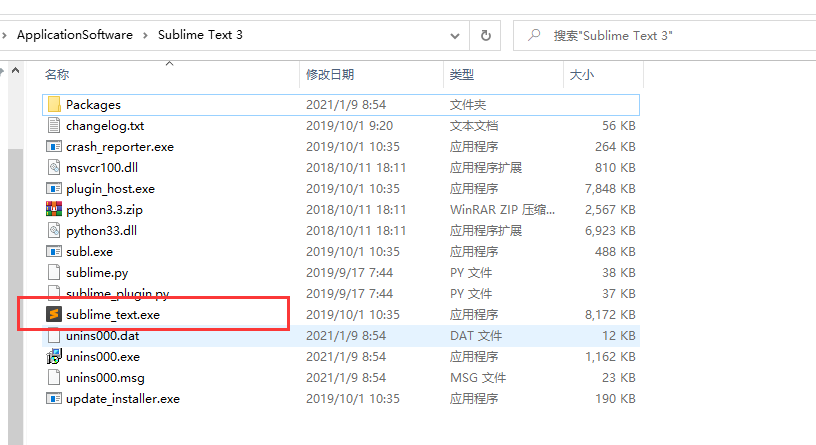Select the file name subl.exe

[x=90, y=251]
